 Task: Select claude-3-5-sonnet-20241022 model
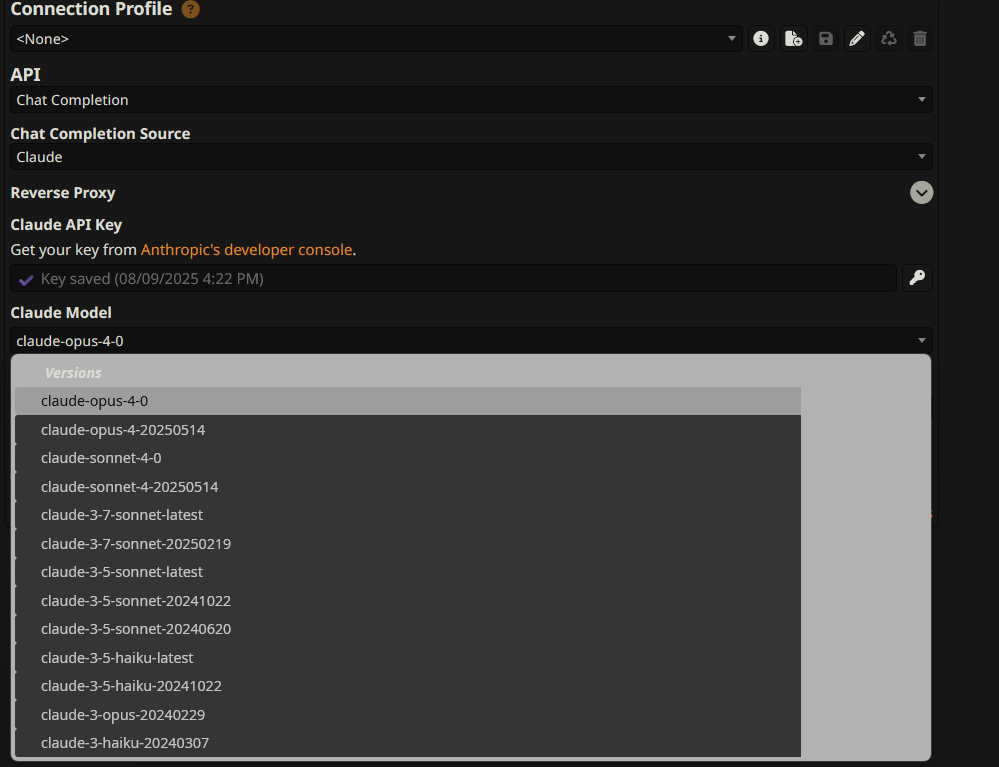[x=408, y=601]
